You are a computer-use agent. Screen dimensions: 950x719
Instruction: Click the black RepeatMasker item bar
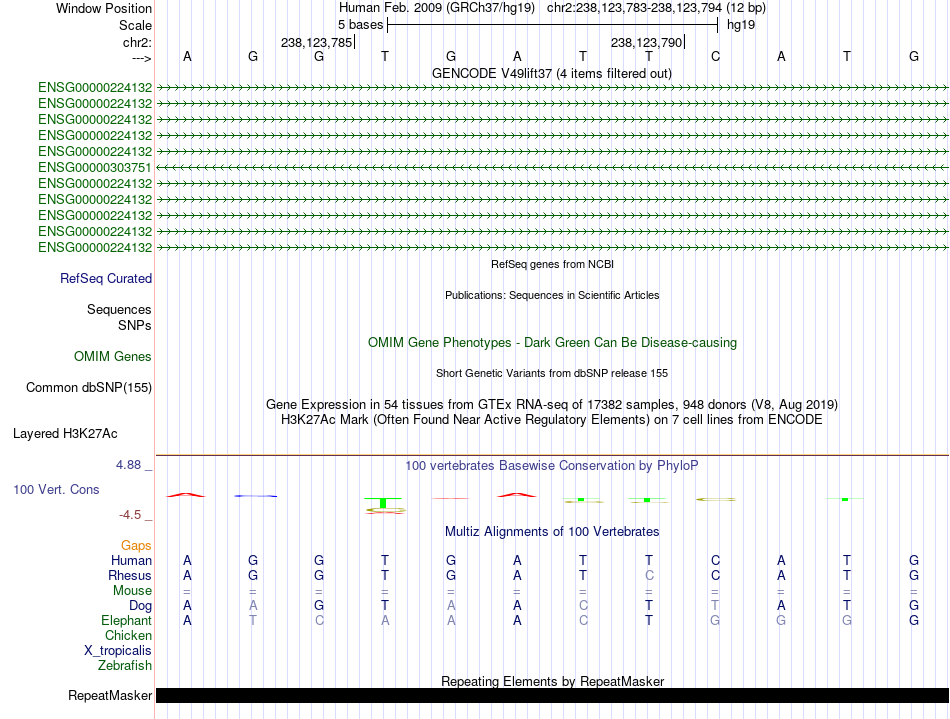[x=552, y=695]
